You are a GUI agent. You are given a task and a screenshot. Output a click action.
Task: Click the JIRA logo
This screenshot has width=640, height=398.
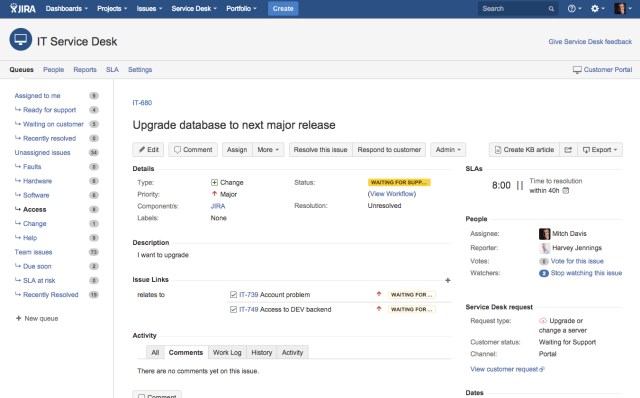click(x=23, y=8)
